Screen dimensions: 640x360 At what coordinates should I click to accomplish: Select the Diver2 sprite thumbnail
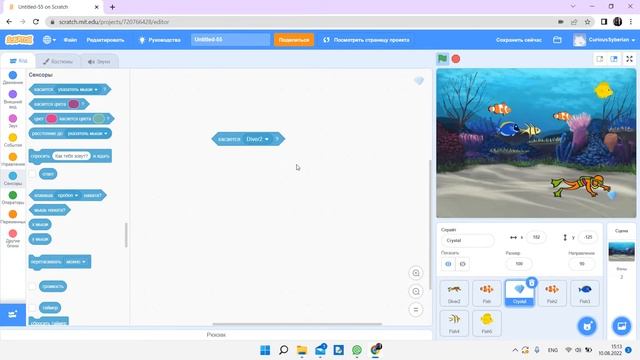tap(454, 293)
